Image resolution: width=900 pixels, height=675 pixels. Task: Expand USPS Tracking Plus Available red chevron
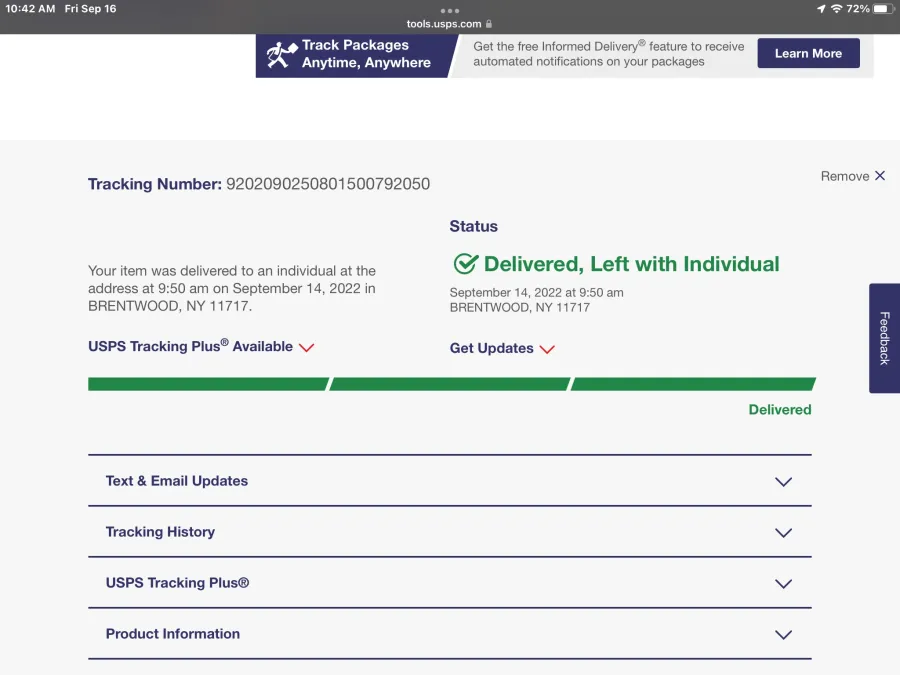(x=307, y=347)
